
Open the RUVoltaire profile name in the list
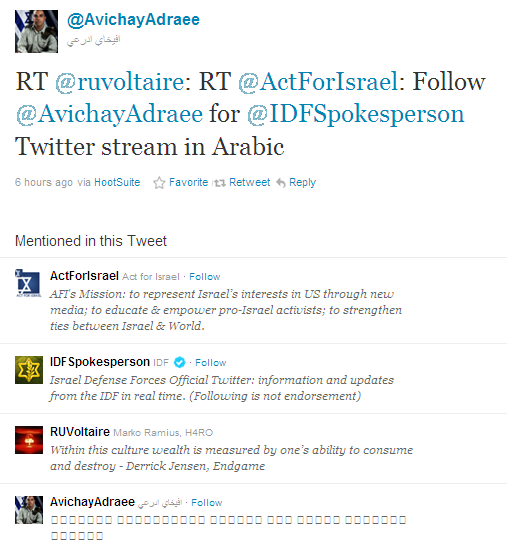tap(80, 432)
